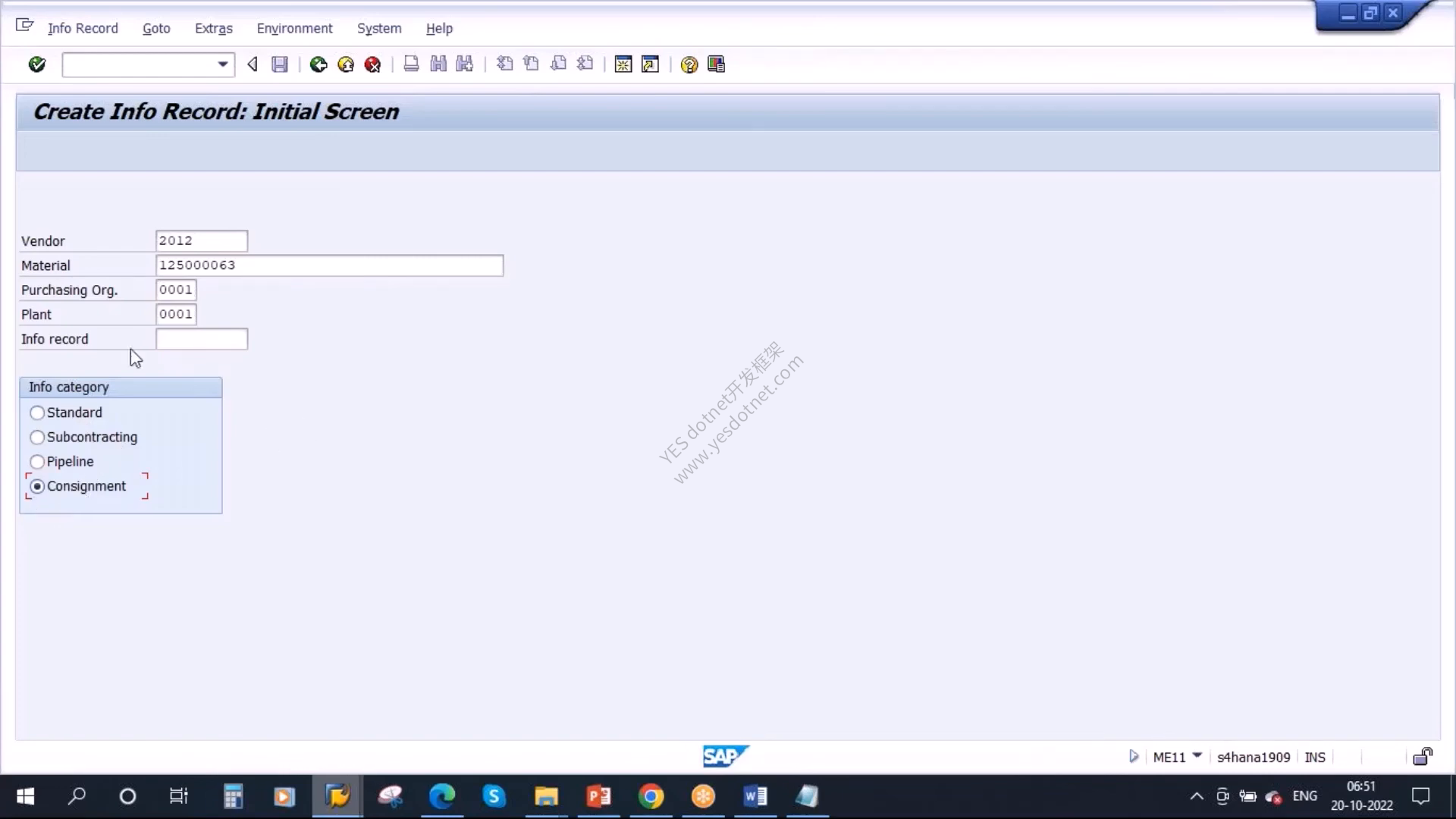The height and width of the screenshot is (819, 1456).
Task: Show hidden system tray icons chevron
Action: pos(1196,796)
